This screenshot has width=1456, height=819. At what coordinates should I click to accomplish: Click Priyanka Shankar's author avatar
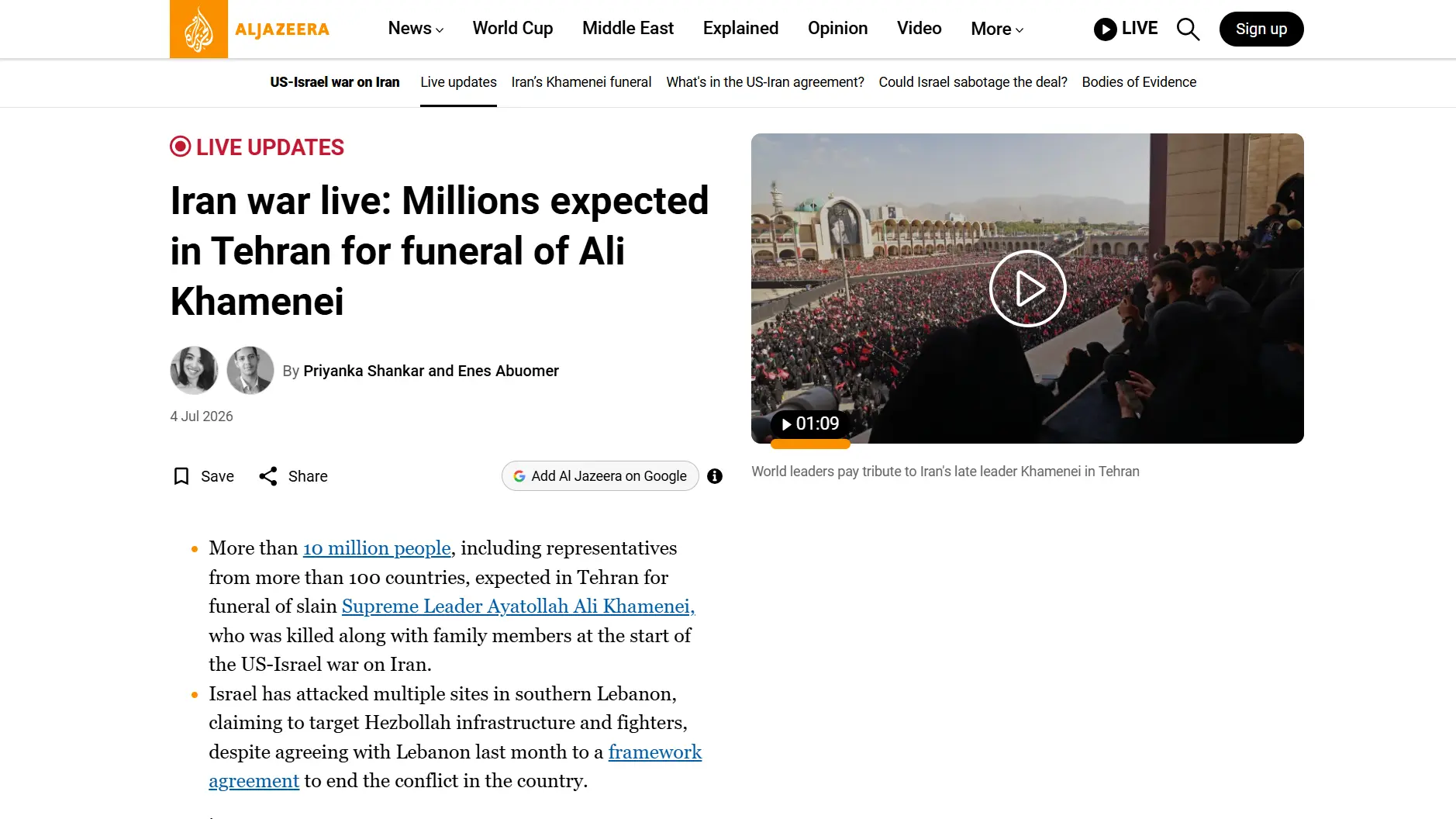coord(194,370)
